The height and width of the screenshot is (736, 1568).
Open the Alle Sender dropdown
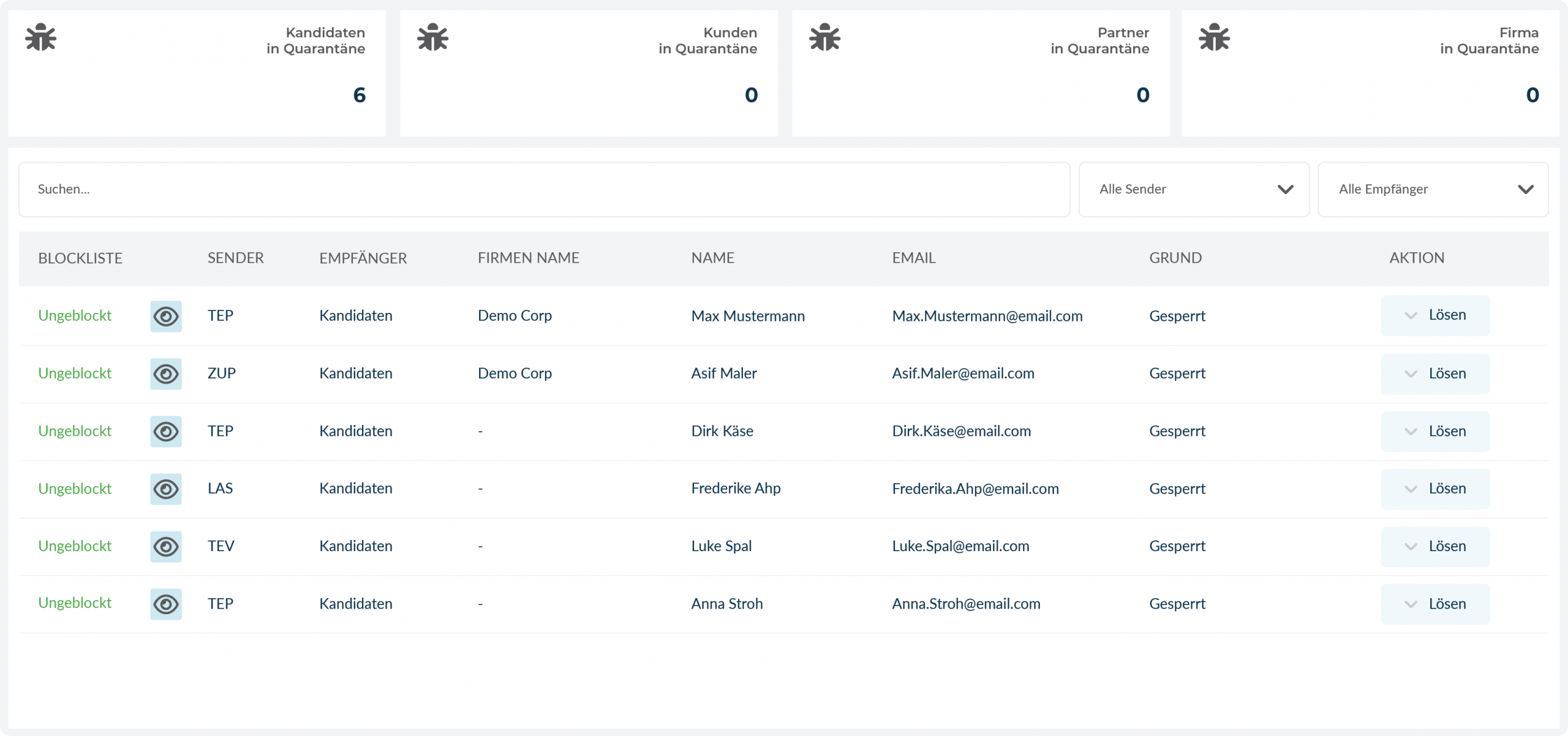coord(1194,189)
